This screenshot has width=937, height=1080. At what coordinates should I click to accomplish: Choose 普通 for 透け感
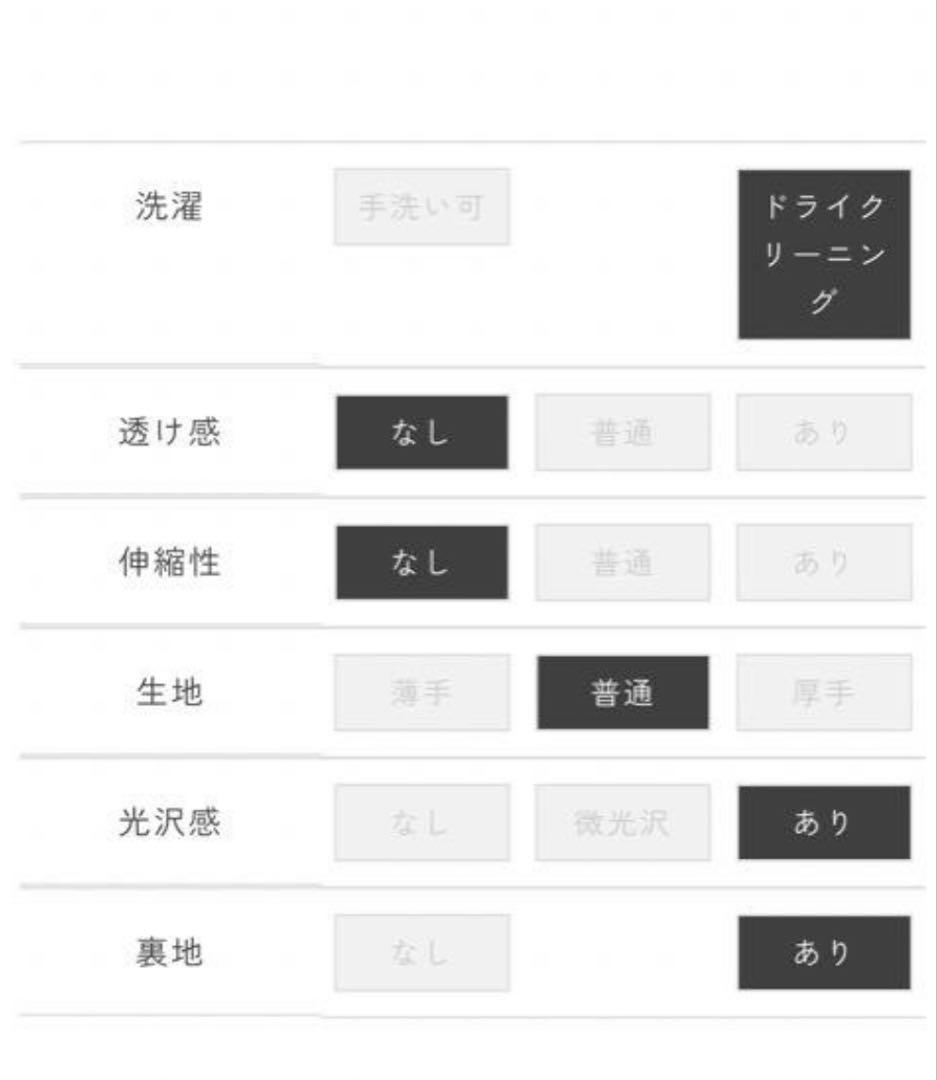click(x=623, y=433)
